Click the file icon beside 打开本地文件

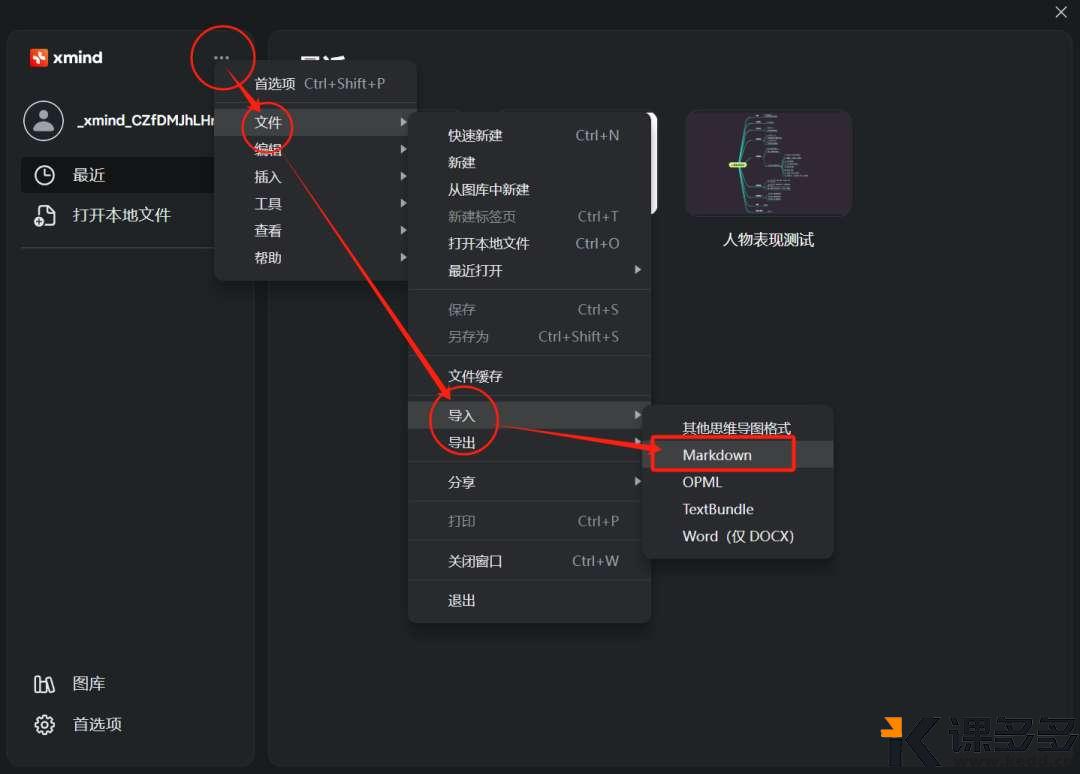tap(46, 213)
